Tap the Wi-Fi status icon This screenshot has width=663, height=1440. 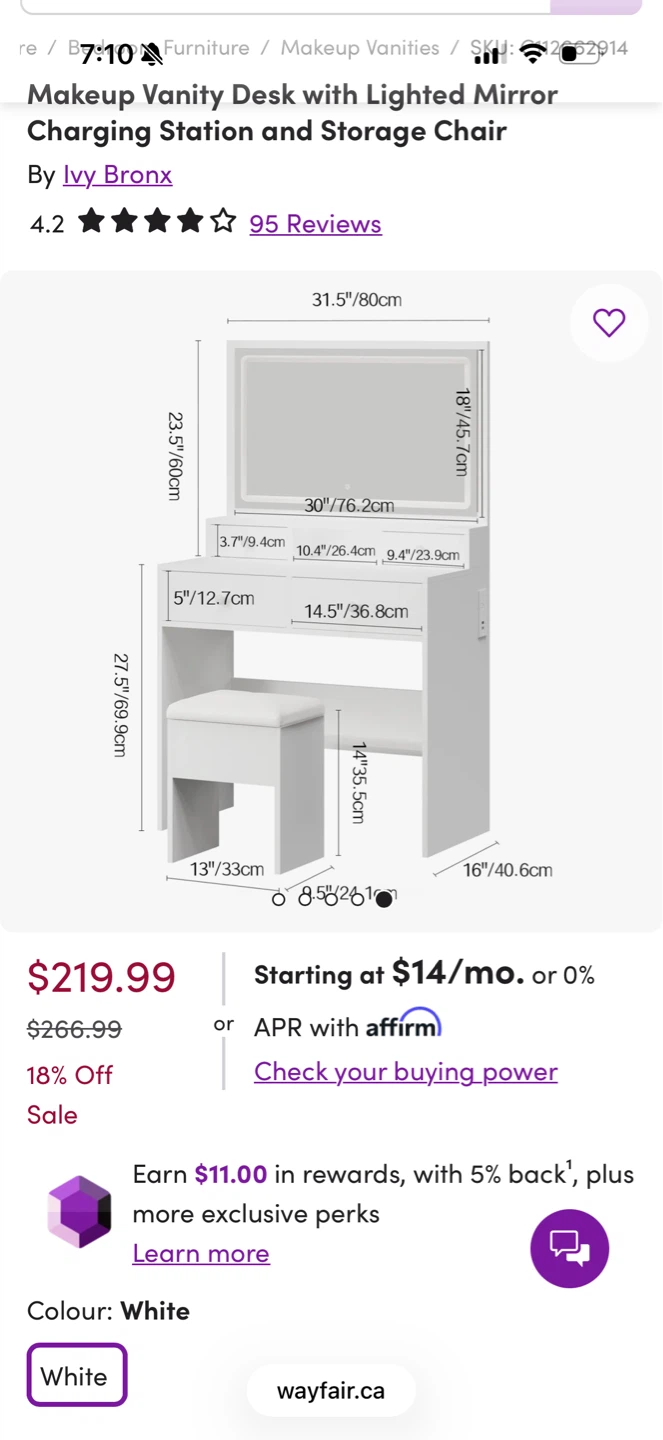(x=534, y=55)
